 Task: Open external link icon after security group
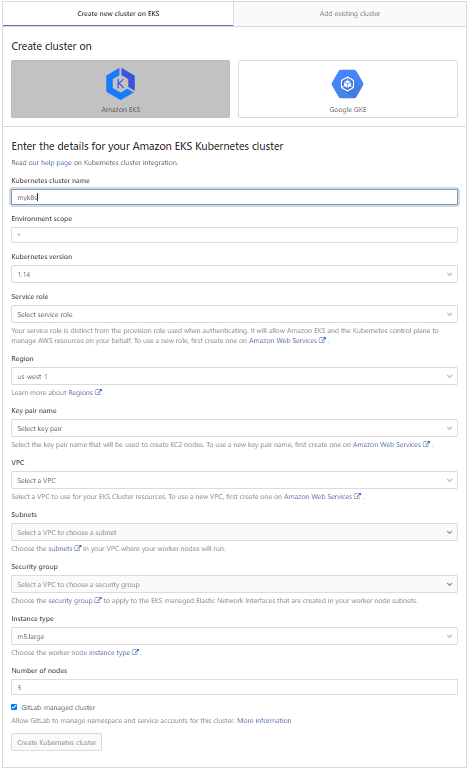pos(98,600)
